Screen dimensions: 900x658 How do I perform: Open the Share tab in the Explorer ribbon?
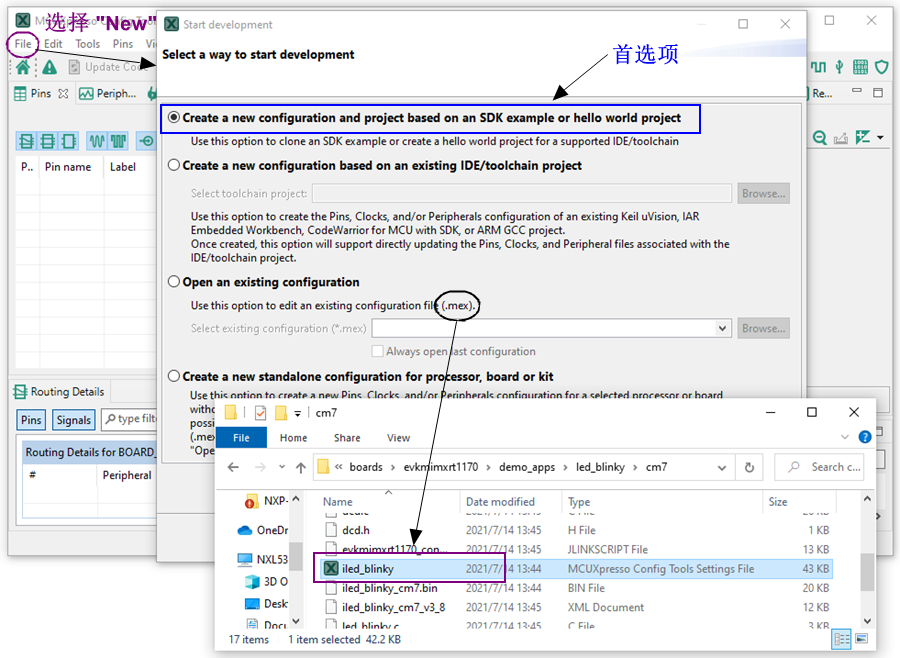(347, 438)
